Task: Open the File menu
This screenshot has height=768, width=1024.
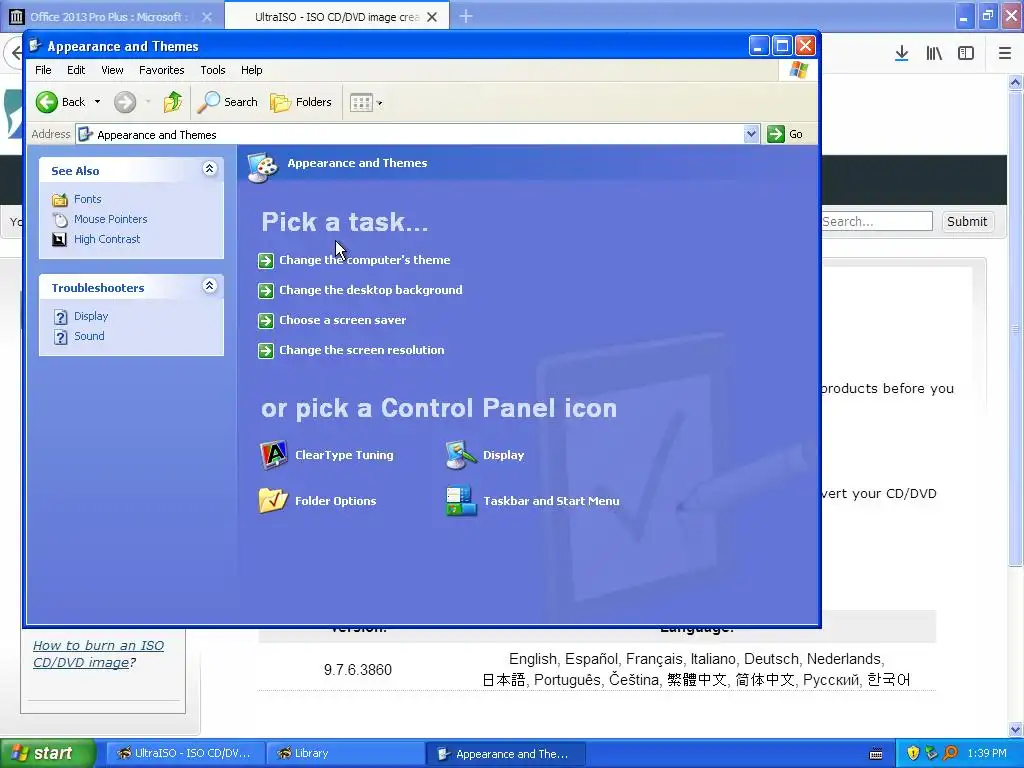Action: (43, 70)
